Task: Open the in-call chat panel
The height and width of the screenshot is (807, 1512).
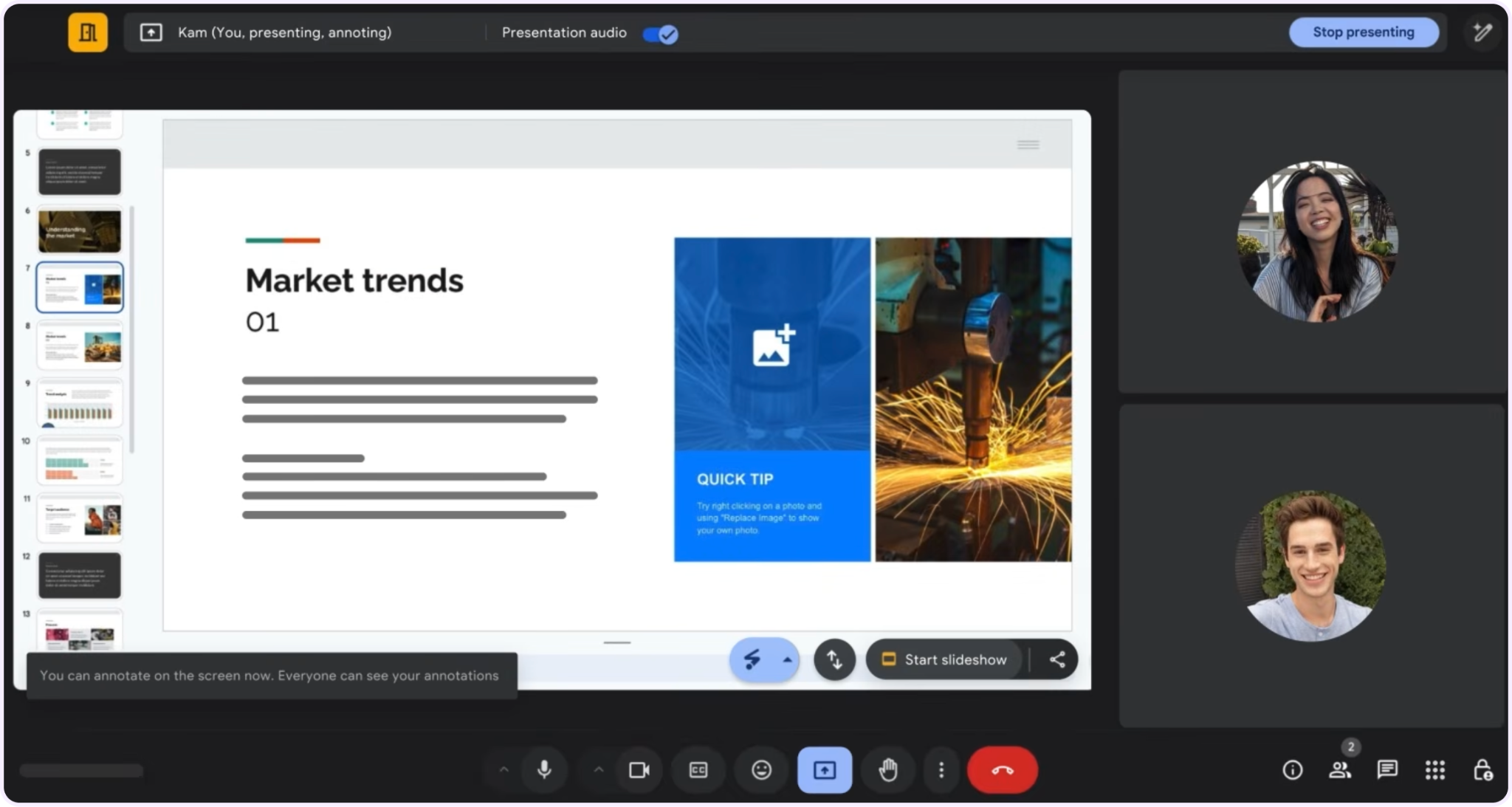Action: (1387, 770)
